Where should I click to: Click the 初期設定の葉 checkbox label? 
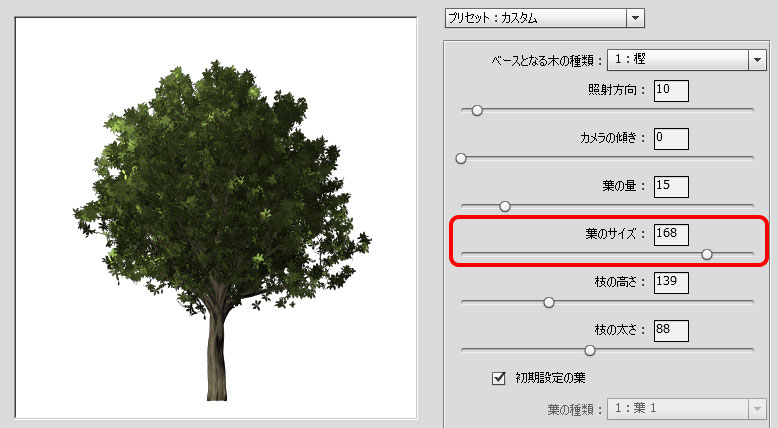tap(550, 378)
